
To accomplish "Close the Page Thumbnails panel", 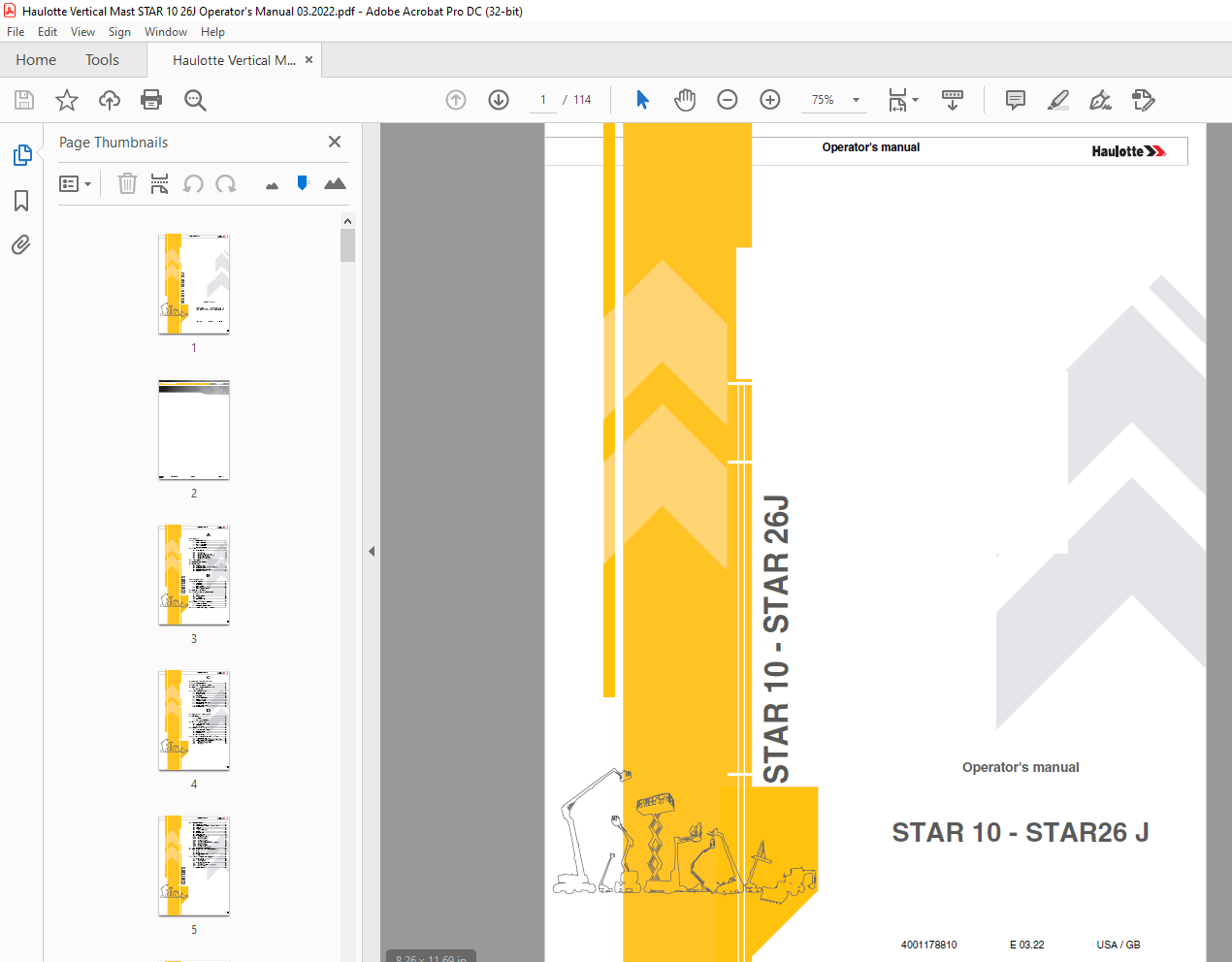I will click(x=335, y=142).
